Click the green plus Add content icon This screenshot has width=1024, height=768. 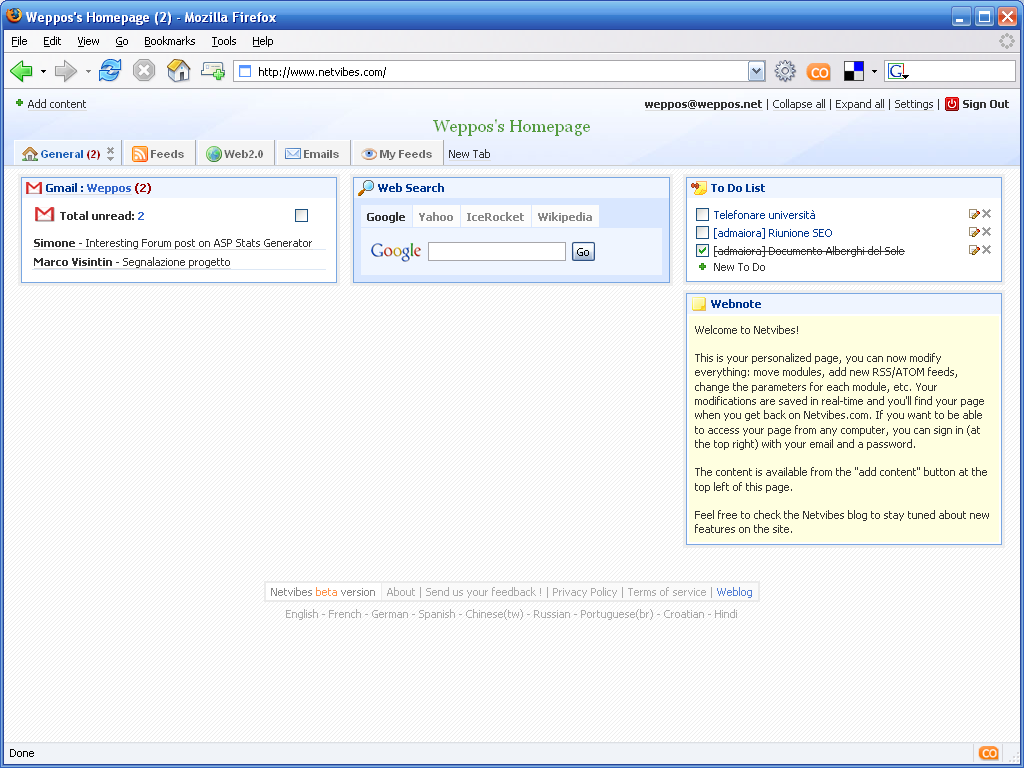coord(20,103)
